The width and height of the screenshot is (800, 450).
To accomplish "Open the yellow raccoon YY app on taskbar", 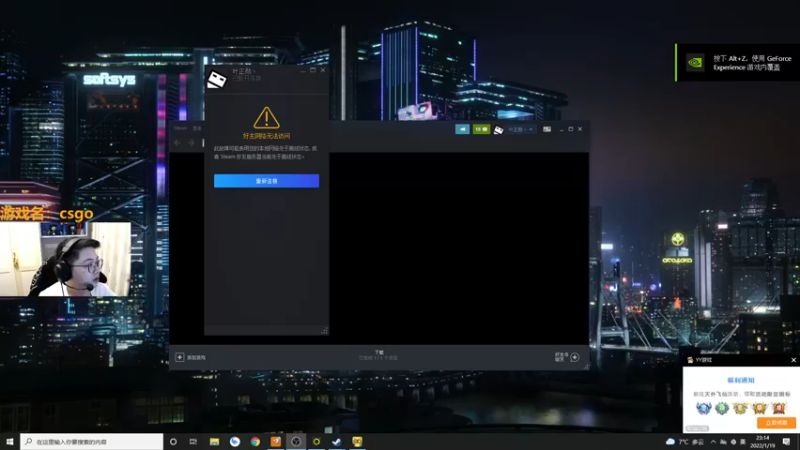I will pos(357,441).
